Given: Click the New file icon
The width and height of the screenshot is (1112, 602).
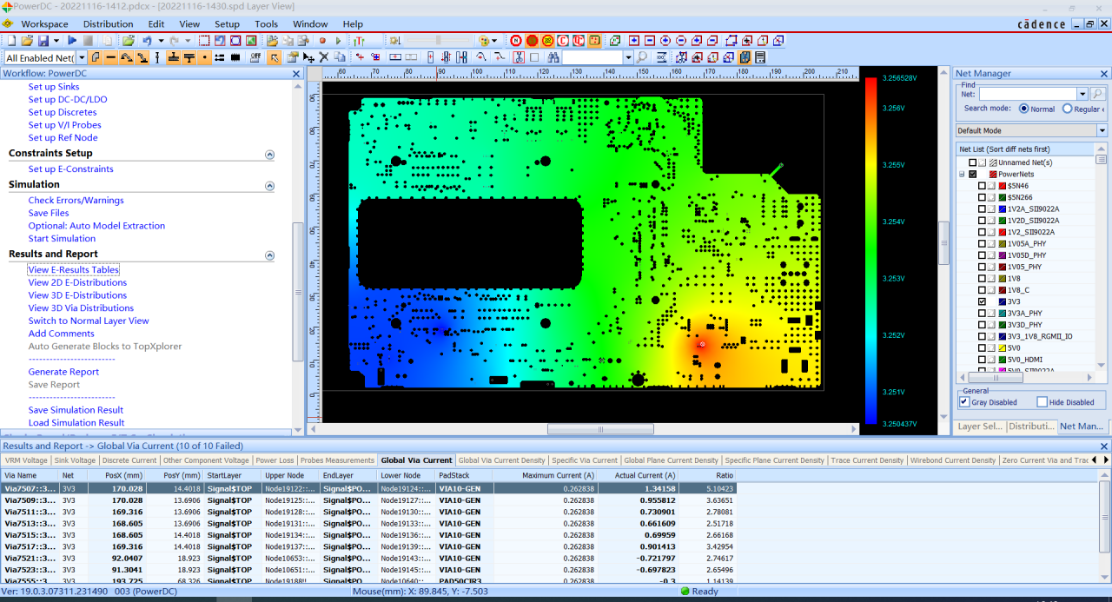Looking at the screenshot, I should (x=12, y=40).
